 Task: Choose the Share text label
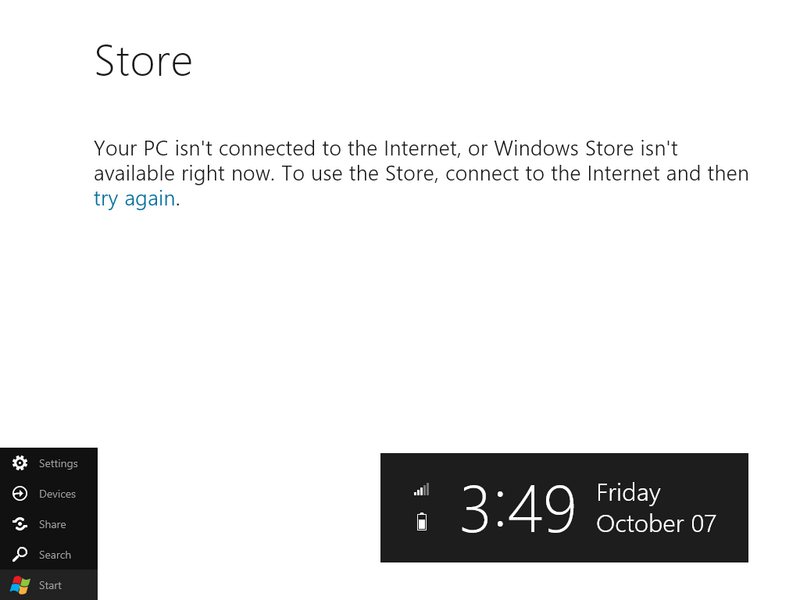52,524
